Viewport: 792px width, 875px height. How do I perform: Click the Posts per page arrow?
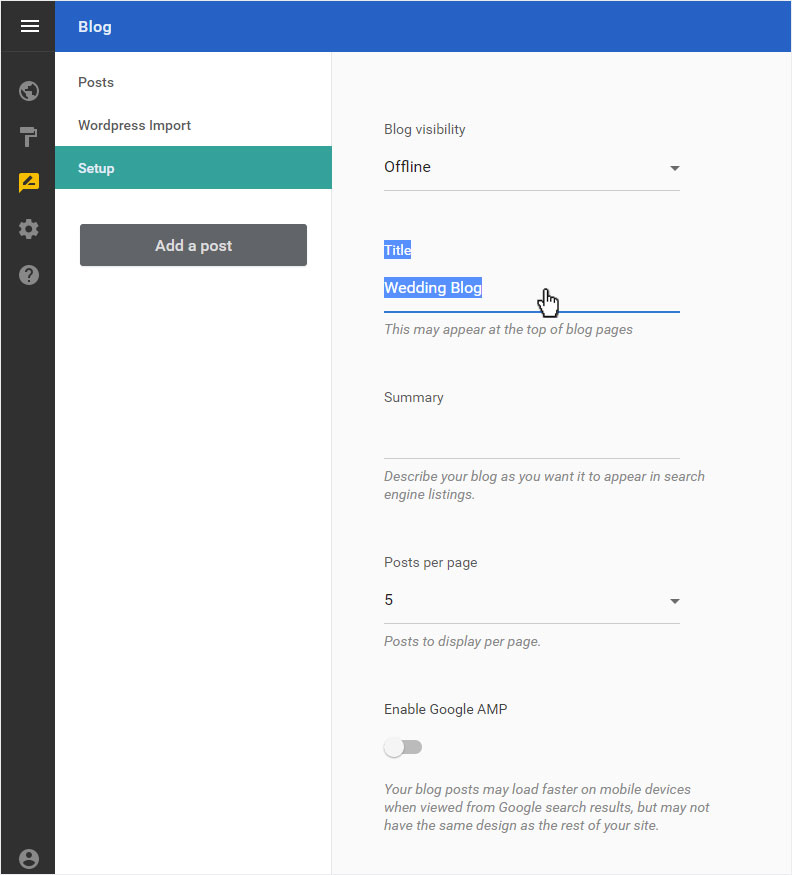click(x=674, y=601)
